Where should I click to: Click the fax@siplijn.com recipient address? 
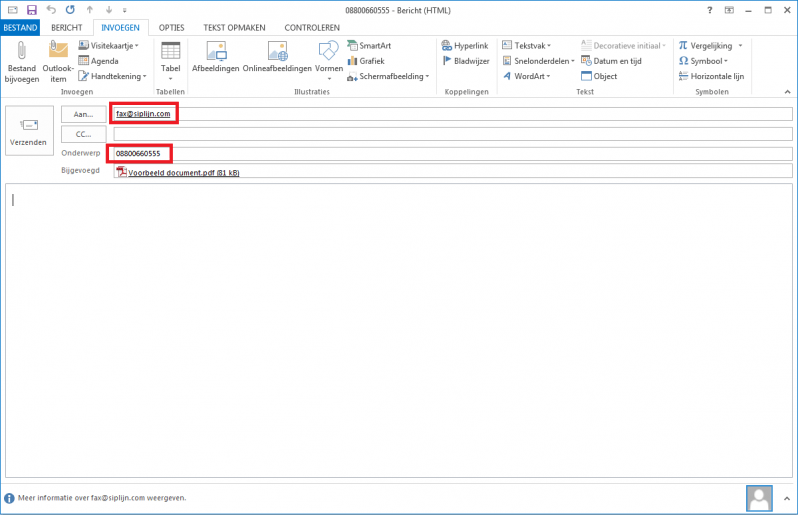click(143, 113)
